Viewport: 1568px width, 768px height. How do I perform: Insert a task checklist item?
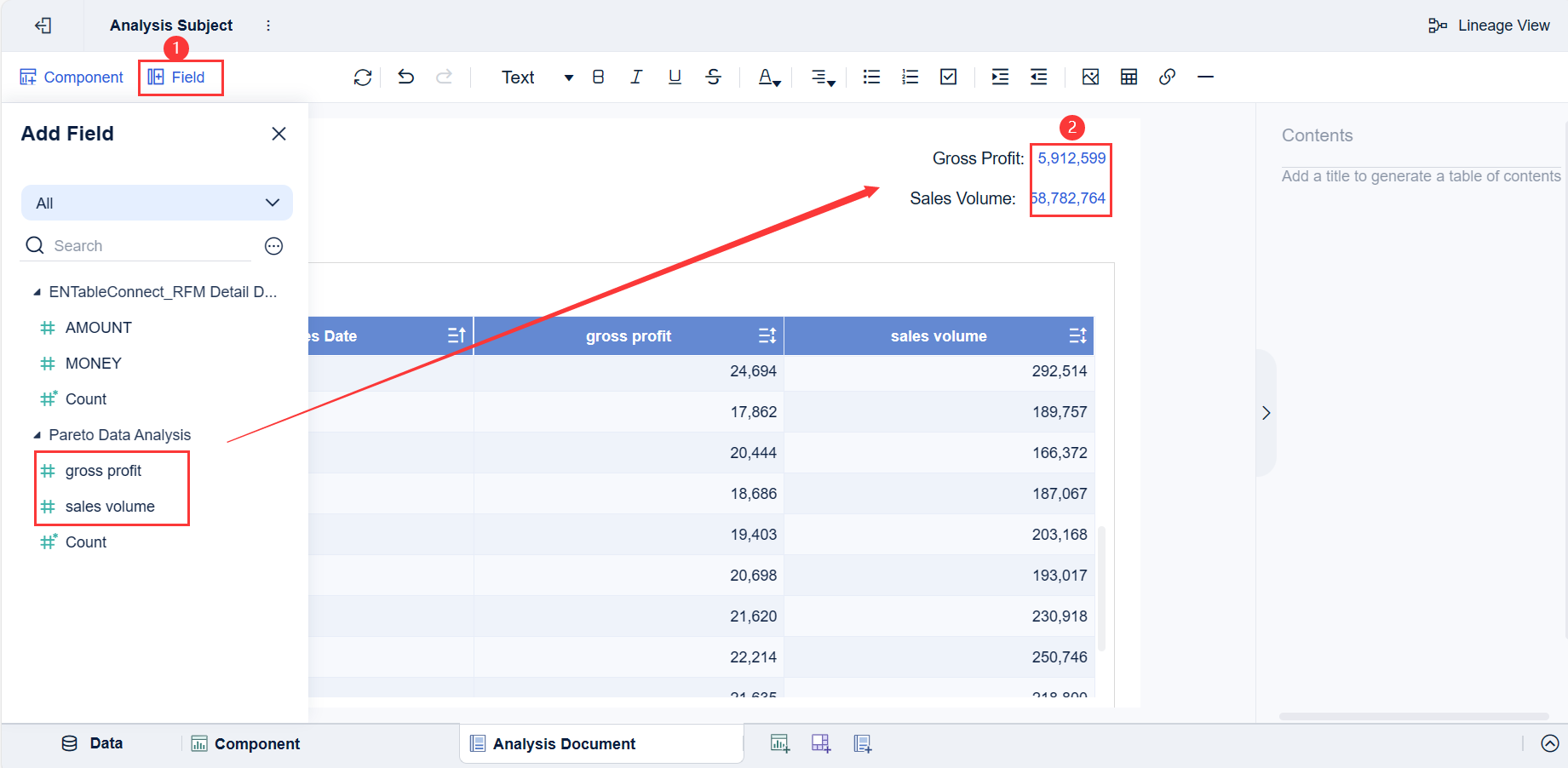[948, 77]
